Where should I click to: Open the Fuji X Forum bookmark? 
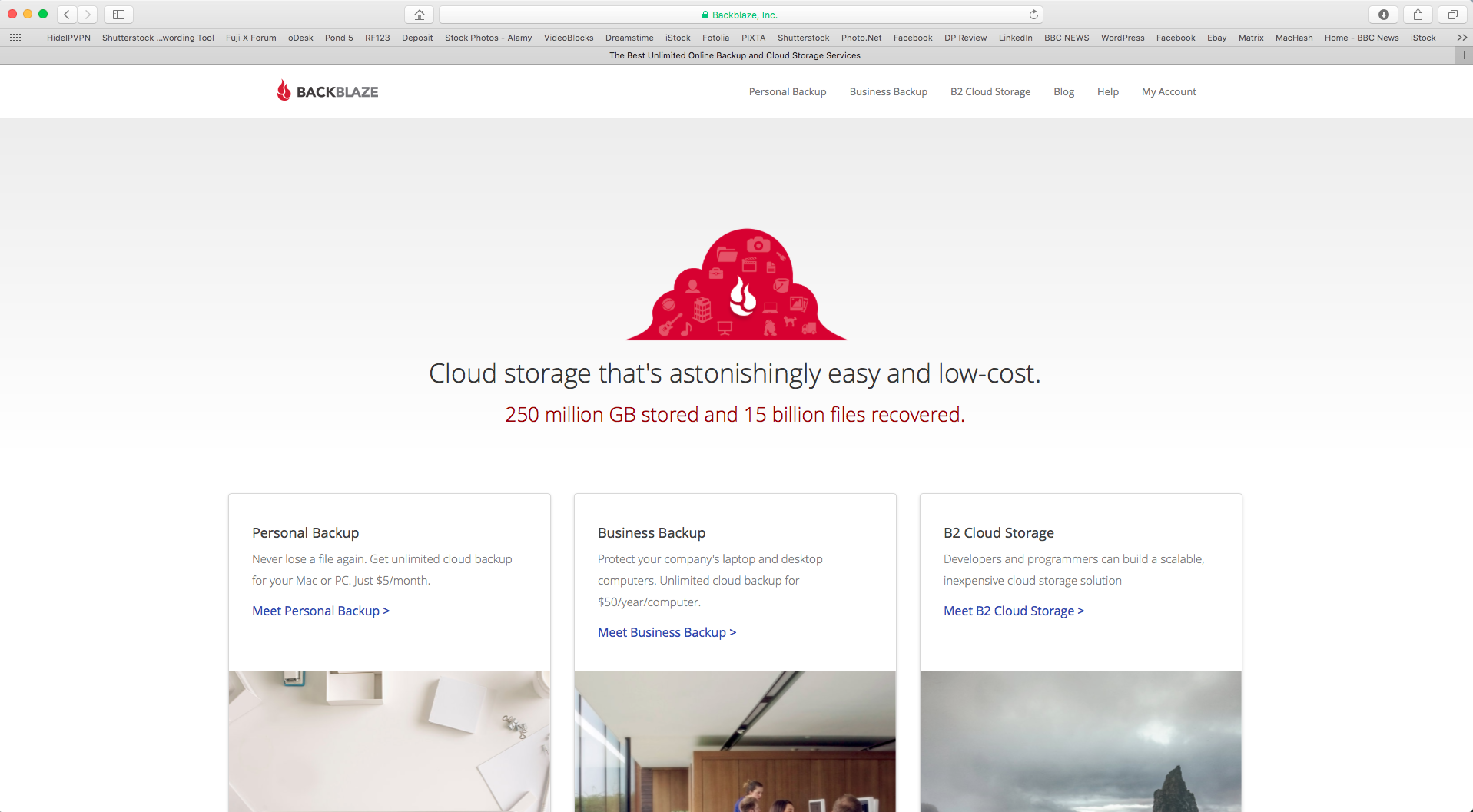pos(251,38)
